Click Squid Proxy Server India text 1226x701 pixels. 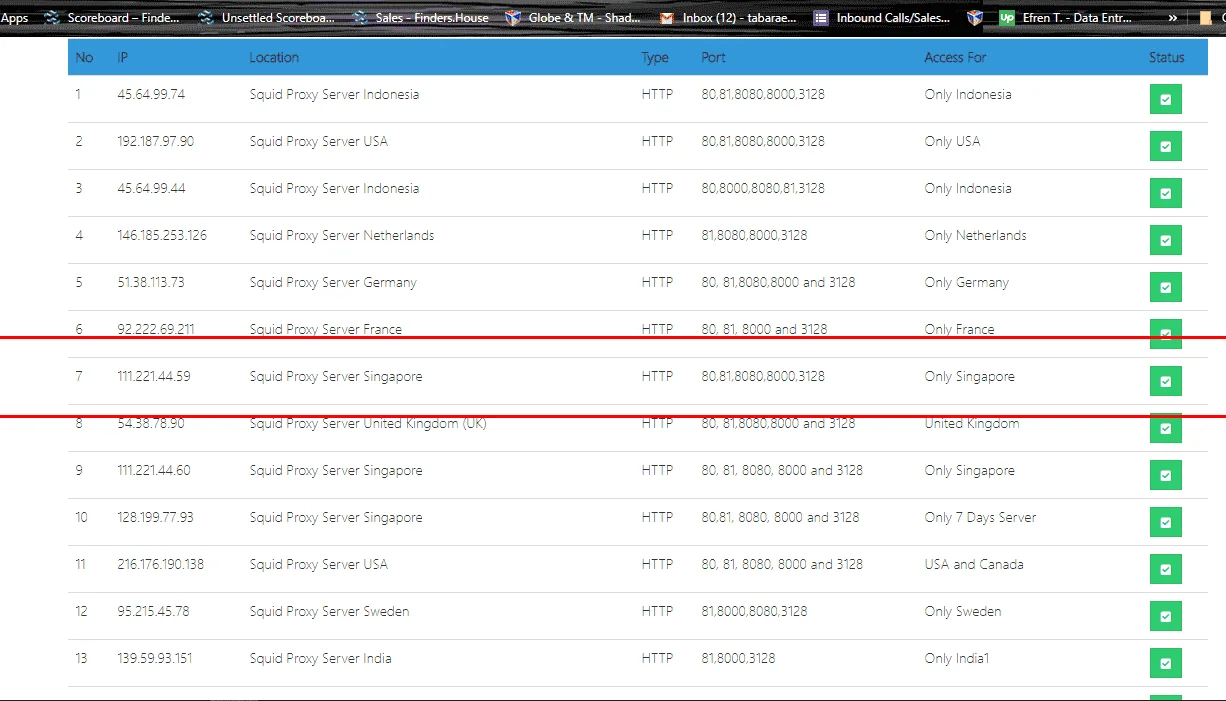point(320,658)
